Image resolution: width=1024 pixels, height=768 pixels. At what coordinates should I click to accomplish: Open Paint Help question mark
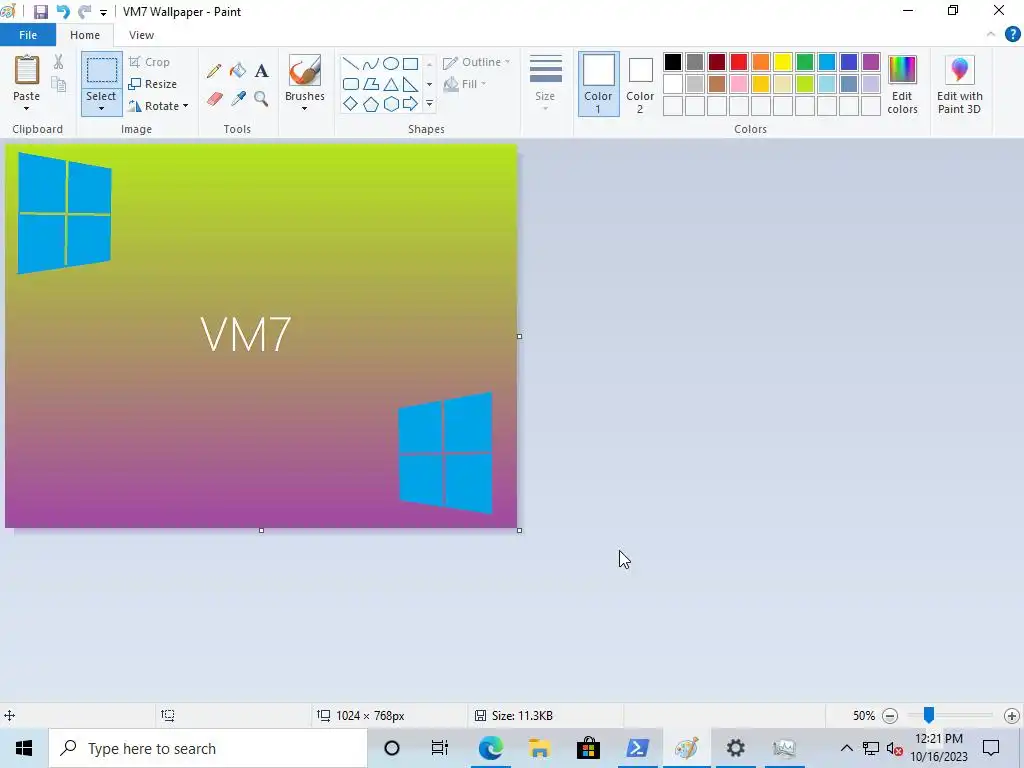pos(1012,35)
